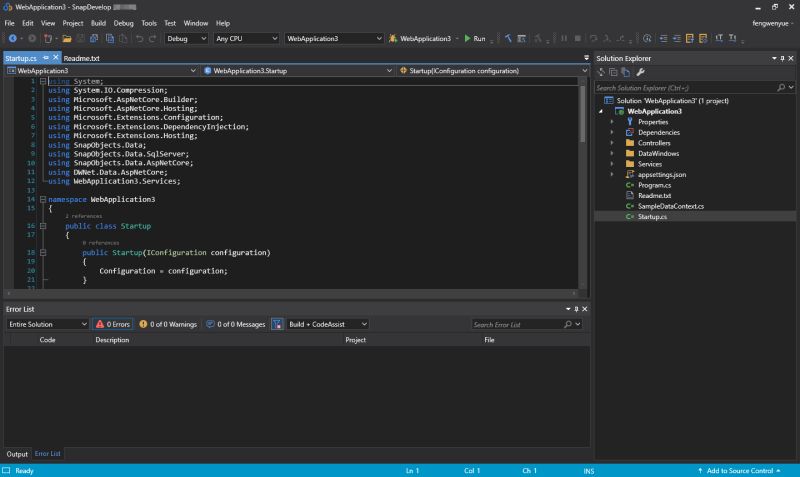The width and height of the screenshot is (800, 477).
Task: Click the decrease indent icon
Action: 663,38
